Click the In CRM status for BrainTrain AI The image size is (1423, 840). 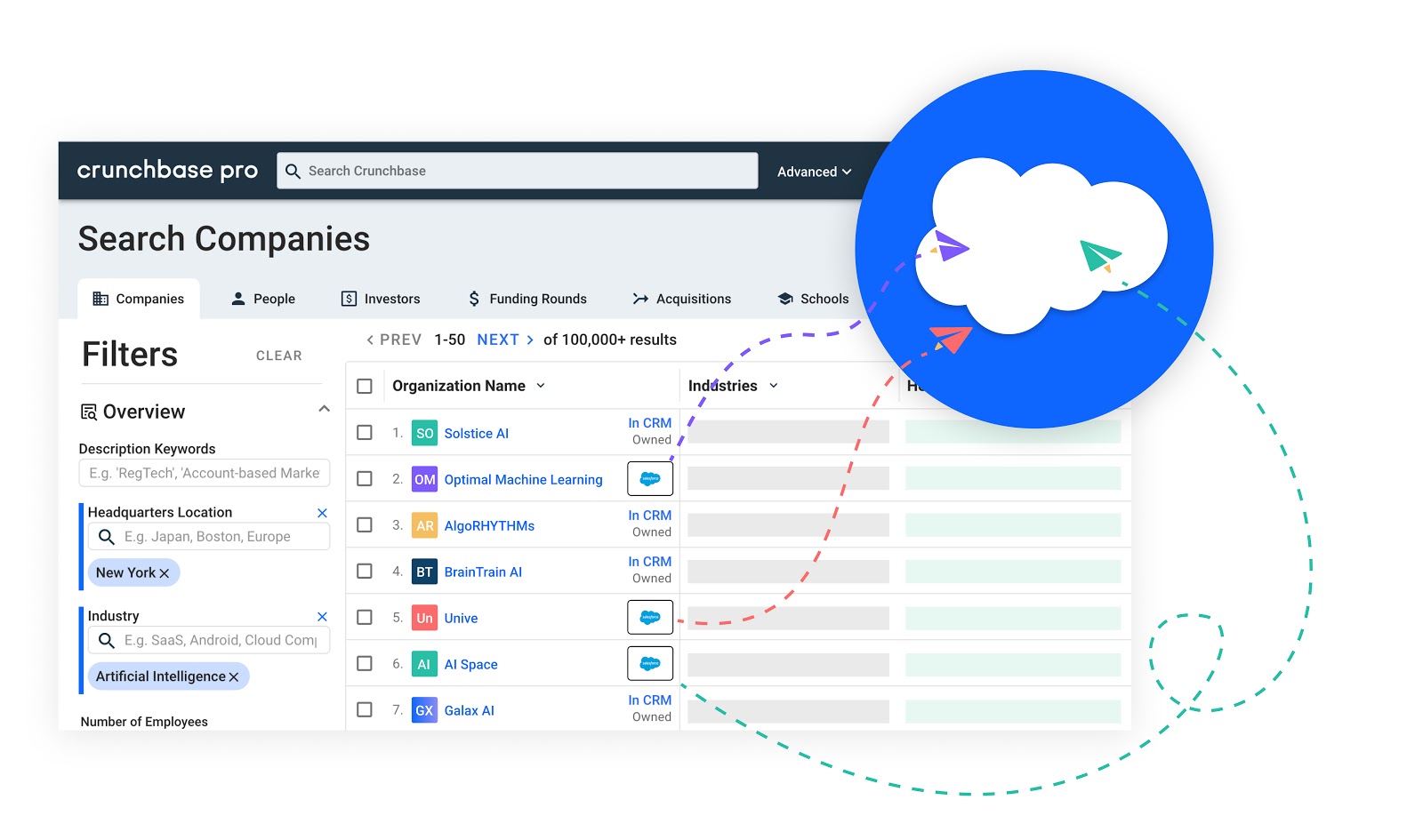pyautogui.click(x=650, y=562)
